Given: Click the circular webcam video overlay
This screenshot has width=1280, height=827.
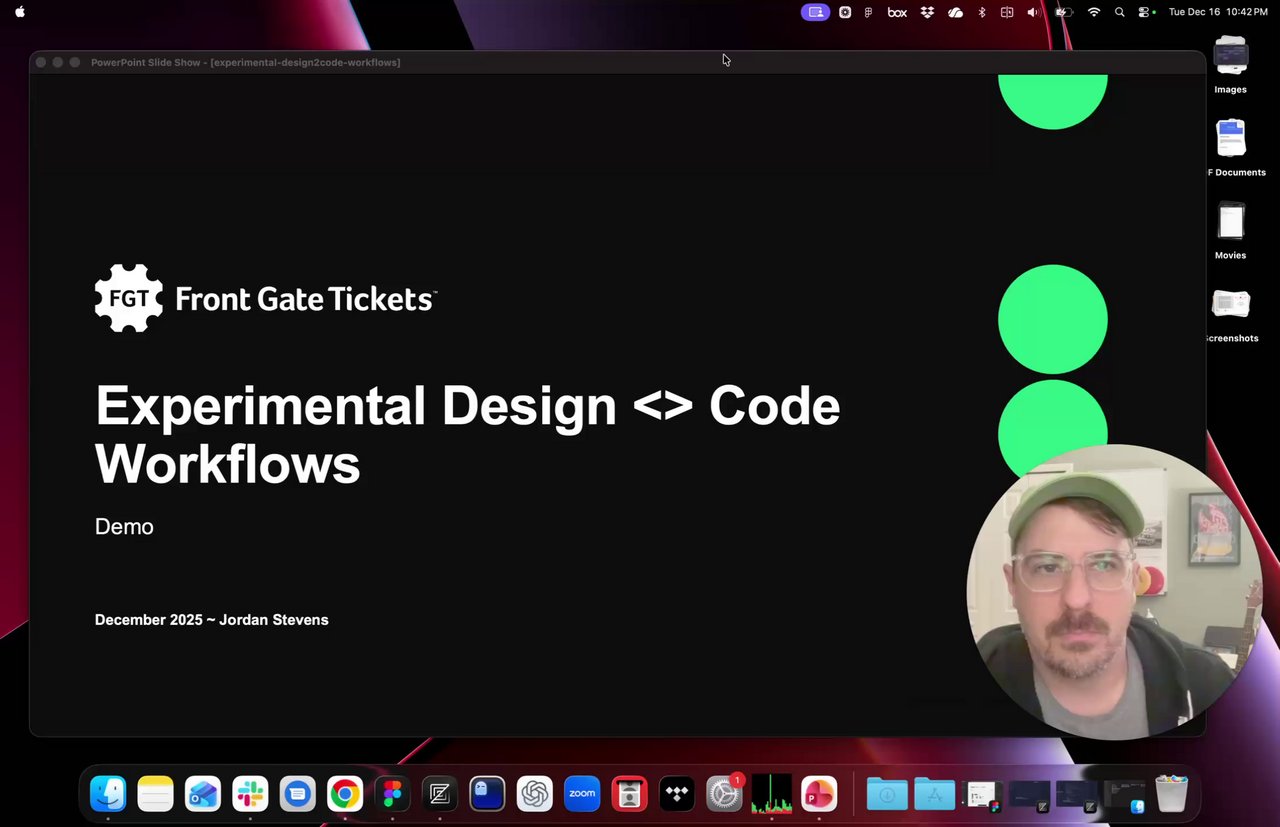Looking at the screenshot, I should click(x=1114, y=592).
